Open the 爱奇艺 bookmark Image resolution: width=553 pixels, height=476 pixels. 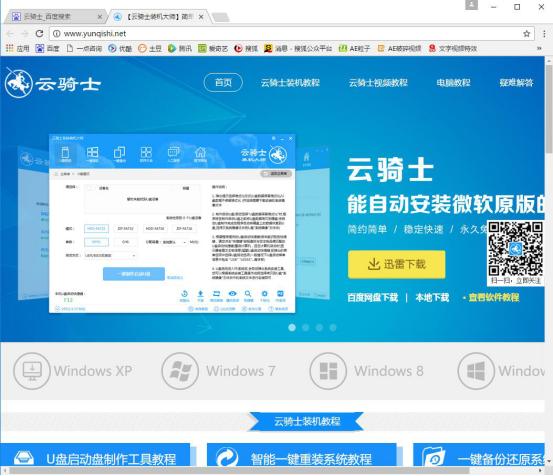[213, 48]
